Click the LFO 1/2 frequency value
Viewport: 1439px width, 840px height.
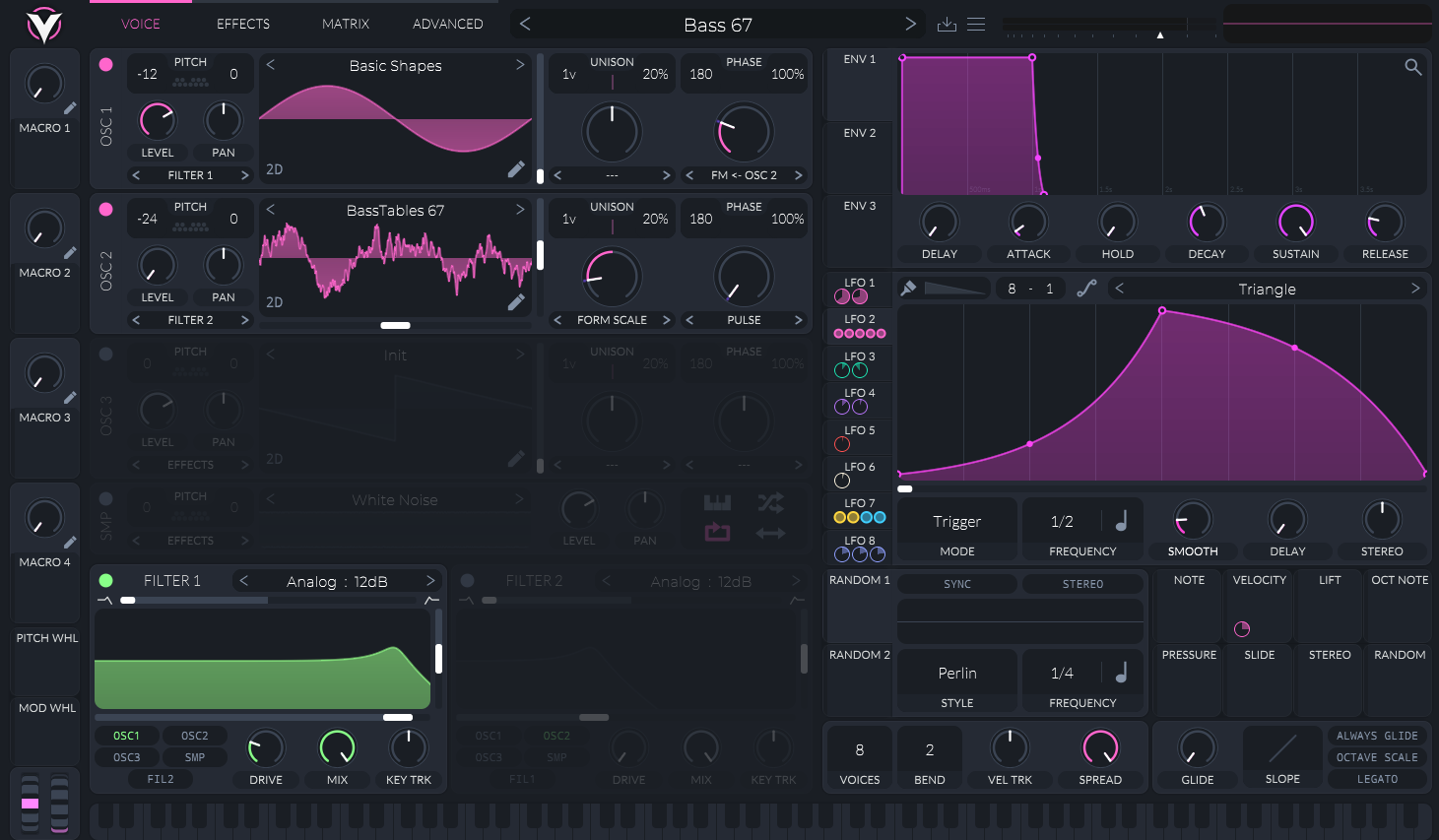click(1062, 521)
